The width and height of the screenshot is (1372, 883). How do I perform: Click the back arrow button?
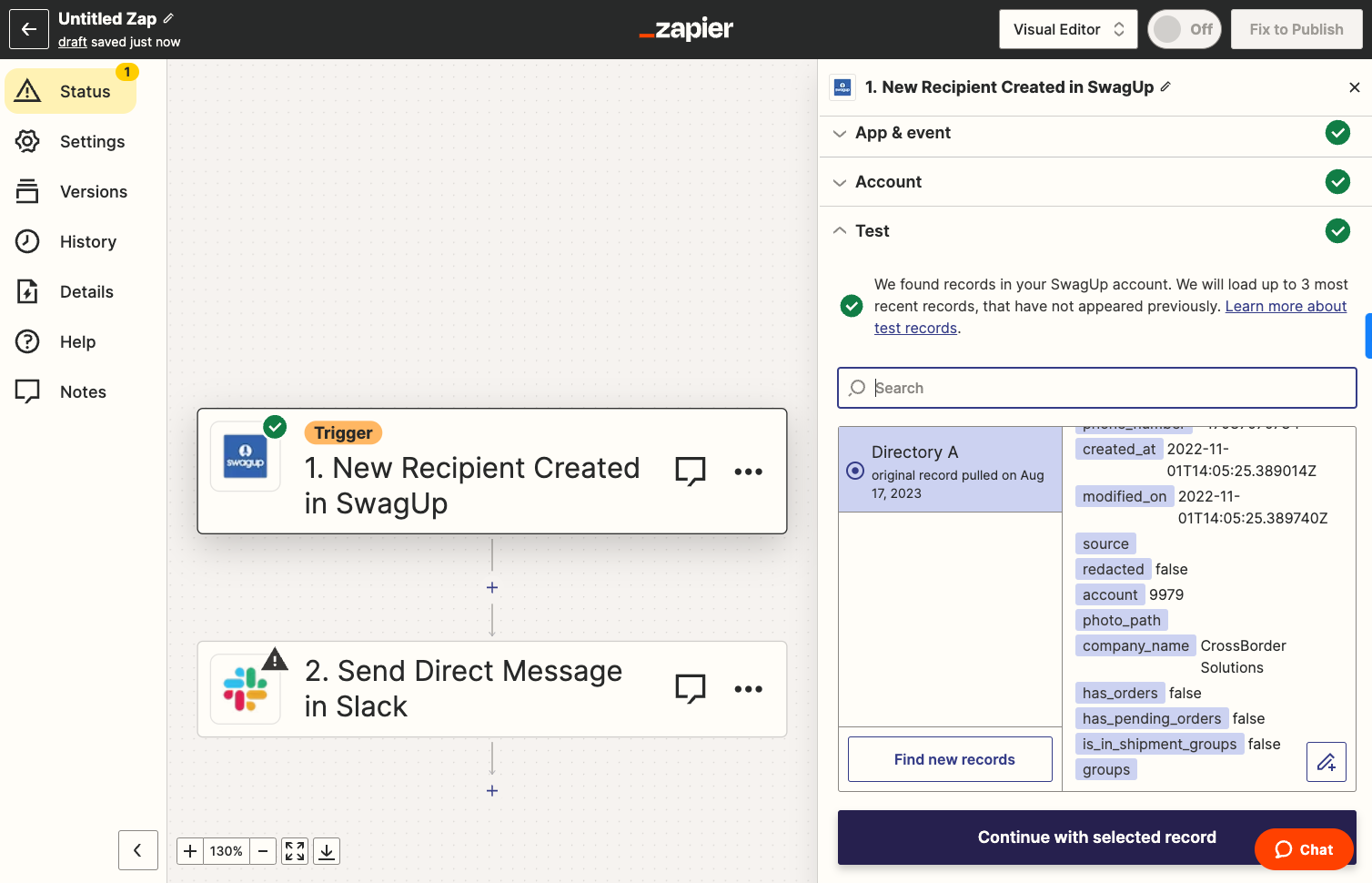[29, 29]
